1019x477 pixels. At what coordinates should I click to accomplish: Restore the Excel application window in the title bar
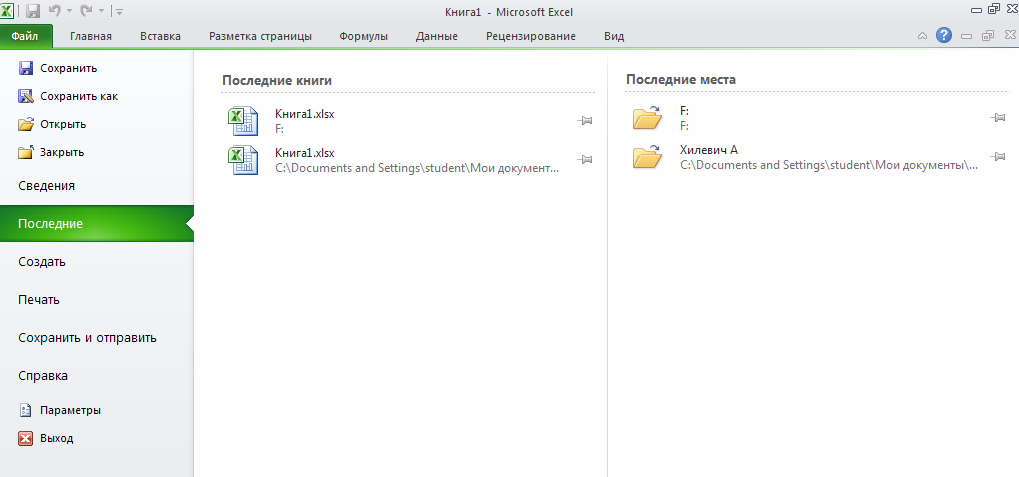click(994, 9)
